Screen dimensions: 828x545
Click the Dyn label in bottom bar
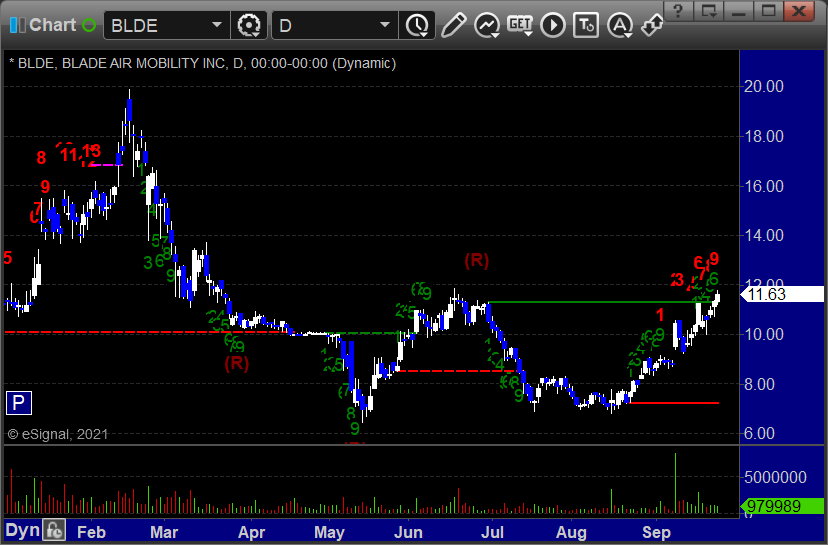(x=22, y=530)
